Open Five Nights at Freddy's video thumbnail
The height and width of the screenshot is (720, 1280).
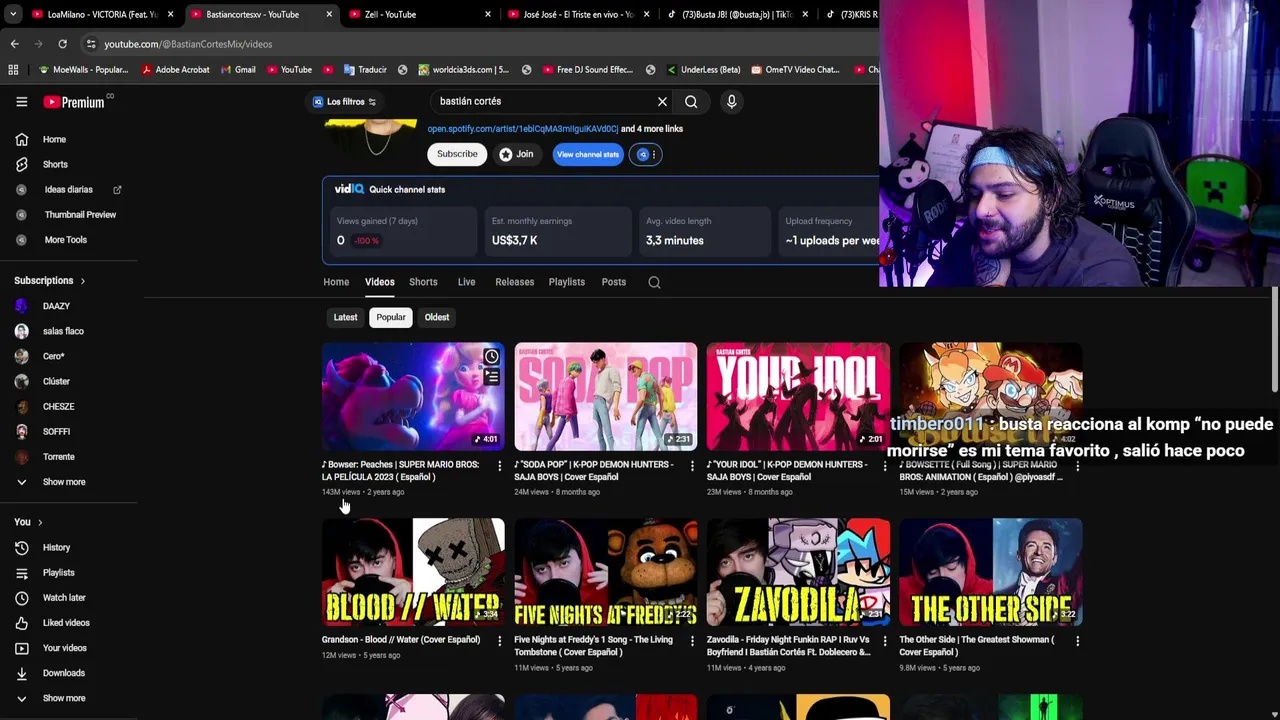pos(606,572)
